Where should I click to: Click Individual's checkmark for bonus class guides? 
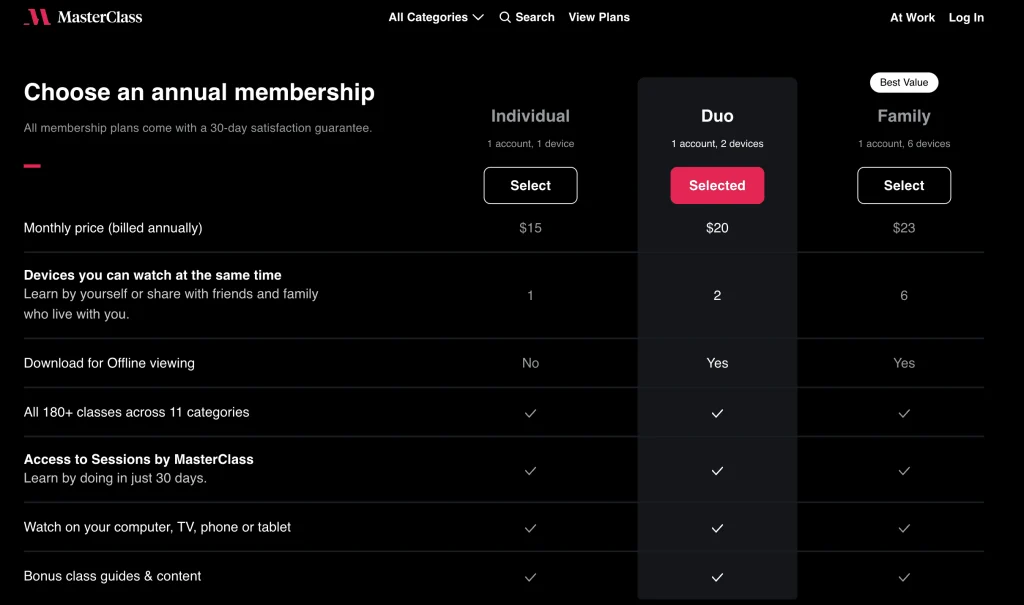point(530,577)
